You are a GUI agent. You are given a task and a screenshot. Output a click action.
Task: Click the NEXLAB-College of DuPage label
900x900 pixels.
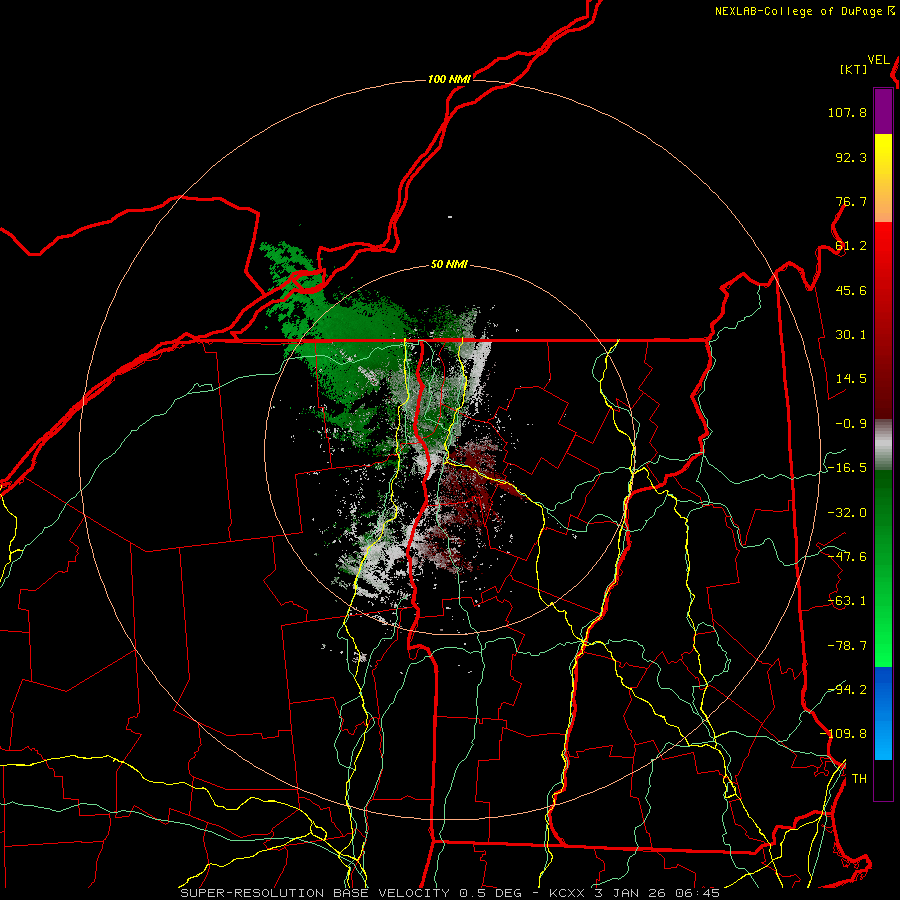(x=799, y=11)
